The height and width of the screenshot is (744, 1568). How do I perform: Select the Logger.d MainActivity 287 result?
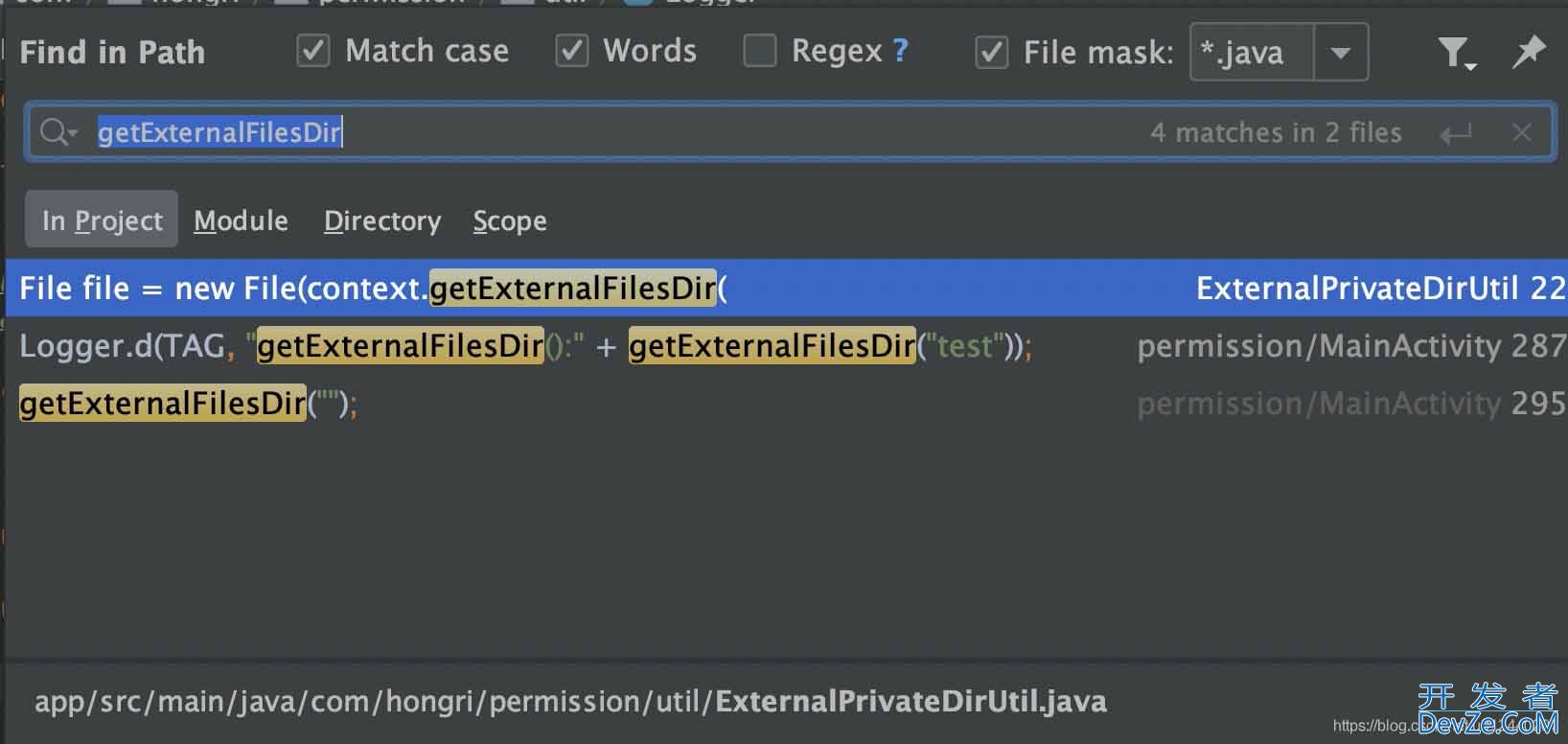pos(786,345)
